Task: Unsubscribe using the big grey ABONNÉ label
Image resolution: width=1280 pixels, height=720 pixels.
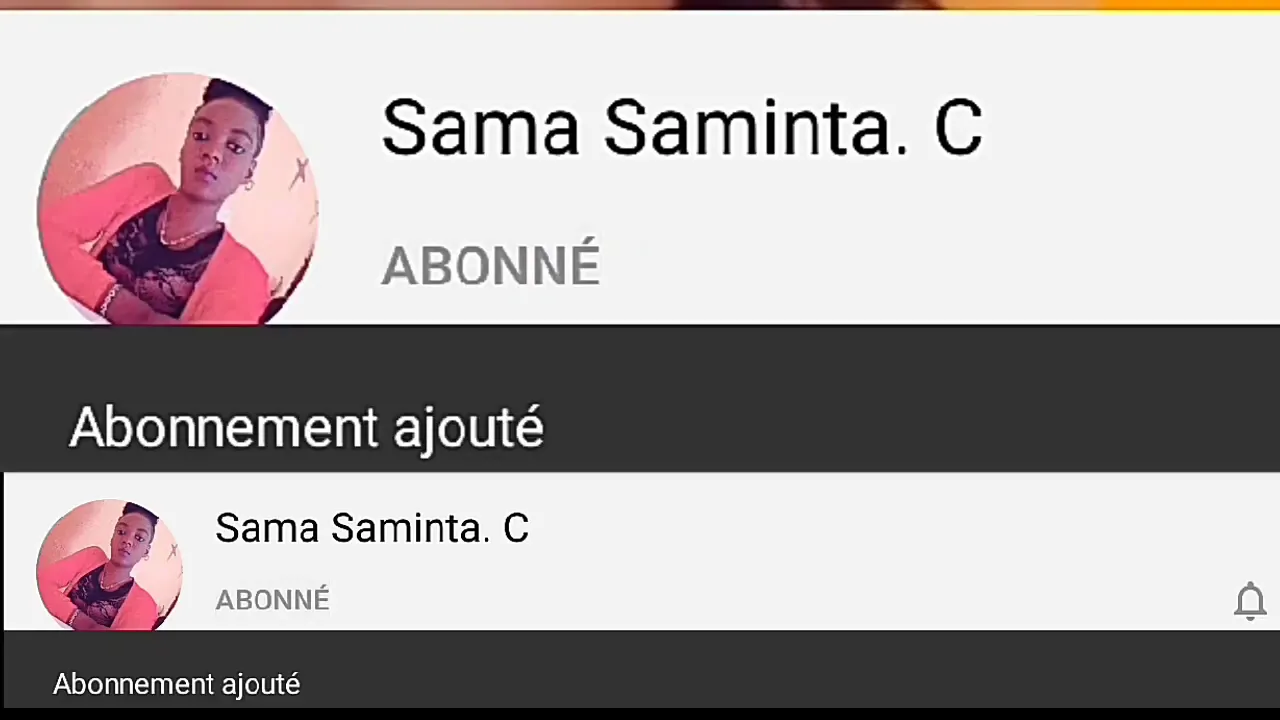Action: tap(490, 266)
